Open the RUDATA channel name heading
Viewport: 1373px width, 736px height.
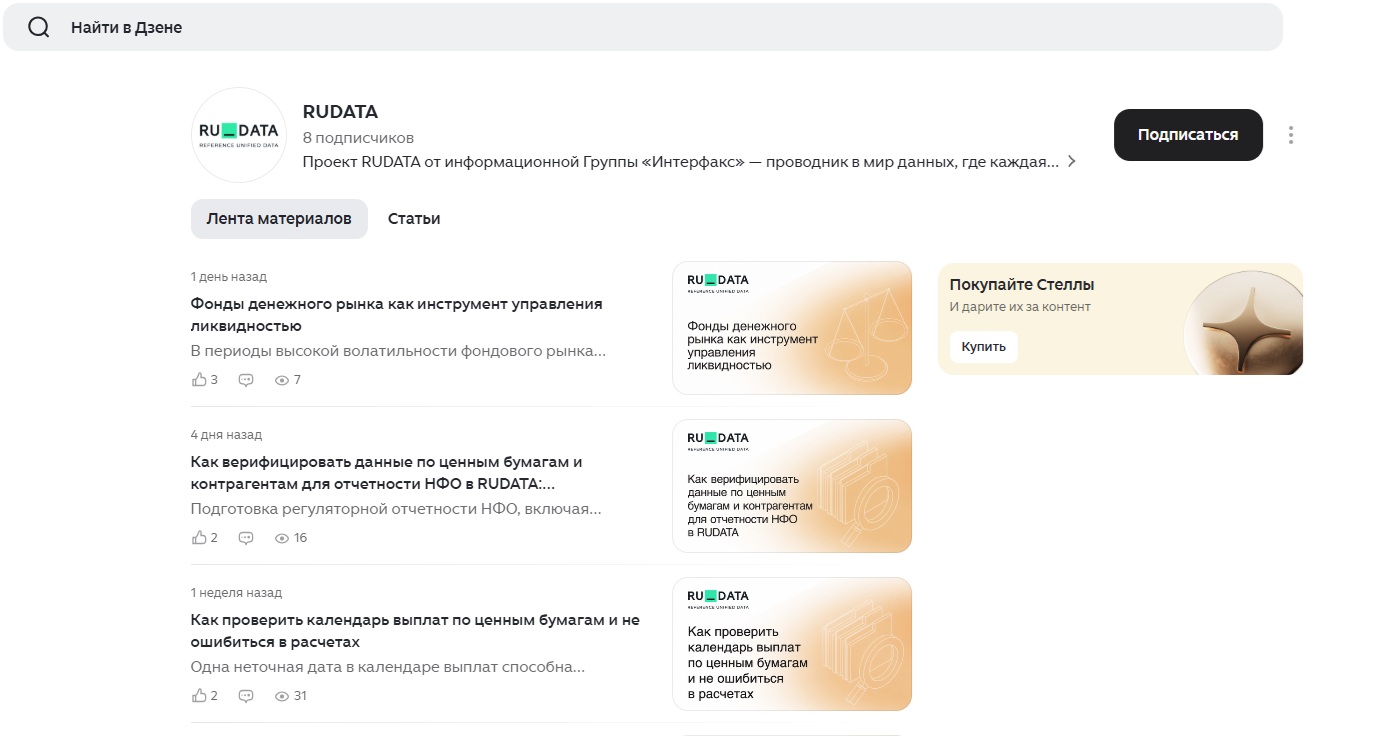(340, 112)
